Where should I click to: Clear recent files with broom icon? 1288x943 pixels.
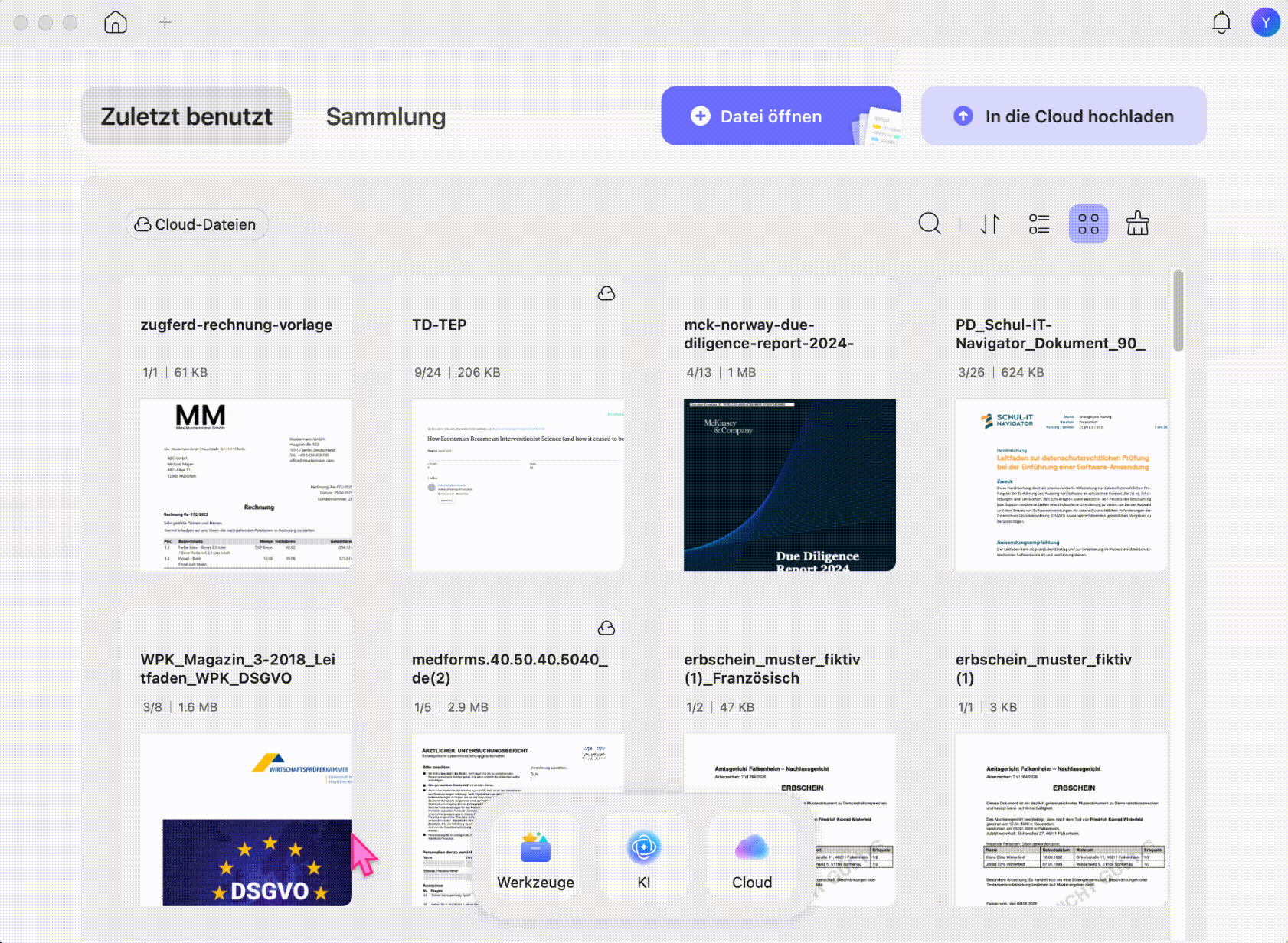pyautogui.click(x=1138, y=224)
